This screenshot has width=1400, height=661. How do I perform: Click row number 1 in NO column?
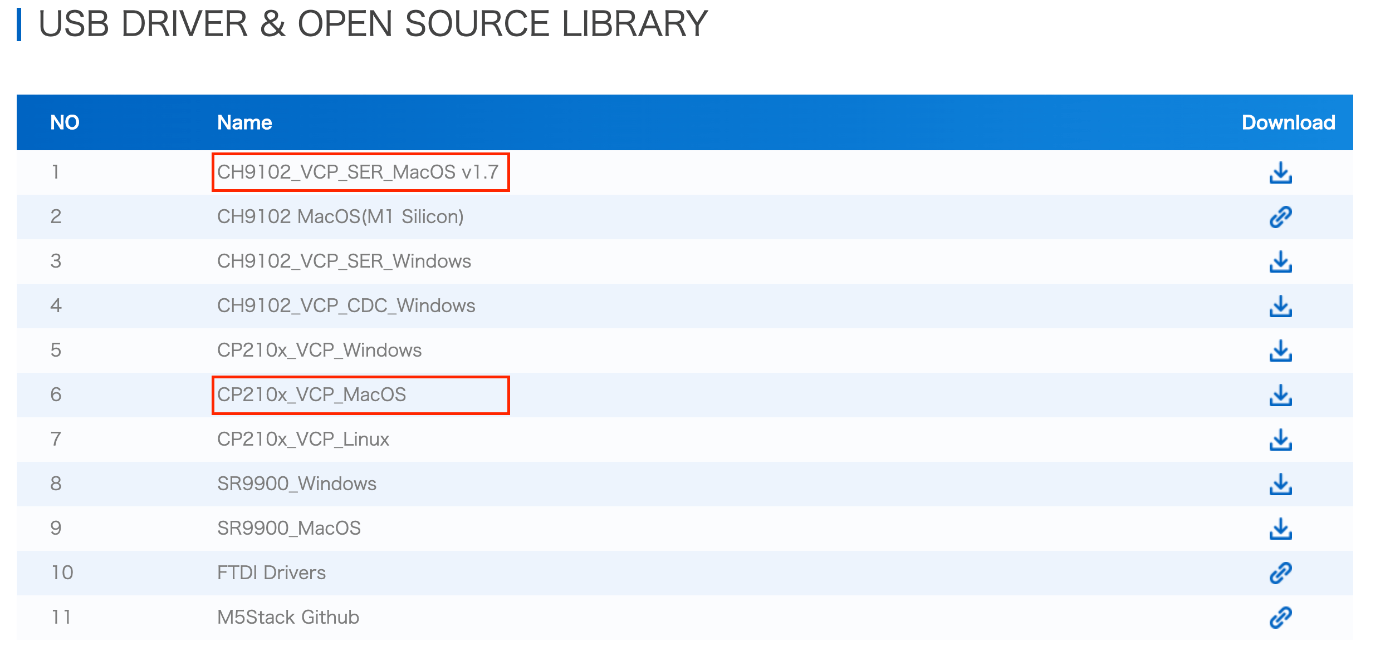tap(56, 172)
